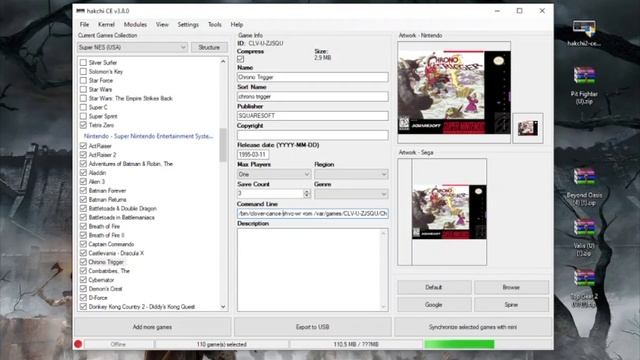Uncheck the Chrono Trigger game checkbox
This screenshot has height=360, width=640.
pos(83,262)
